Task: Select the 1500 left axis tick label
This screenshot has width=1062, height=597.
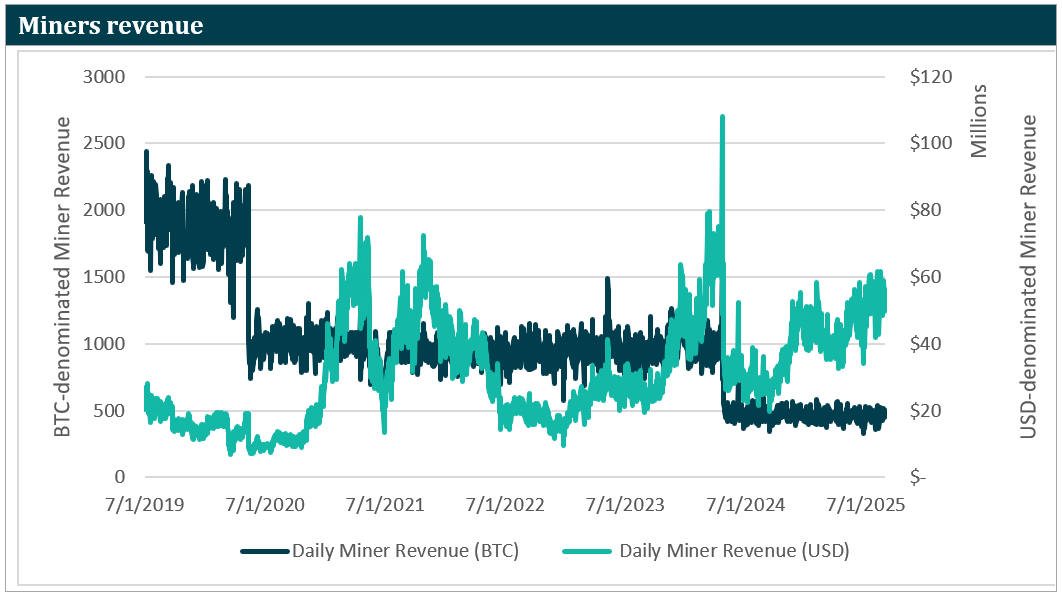Action: (102, 277)
